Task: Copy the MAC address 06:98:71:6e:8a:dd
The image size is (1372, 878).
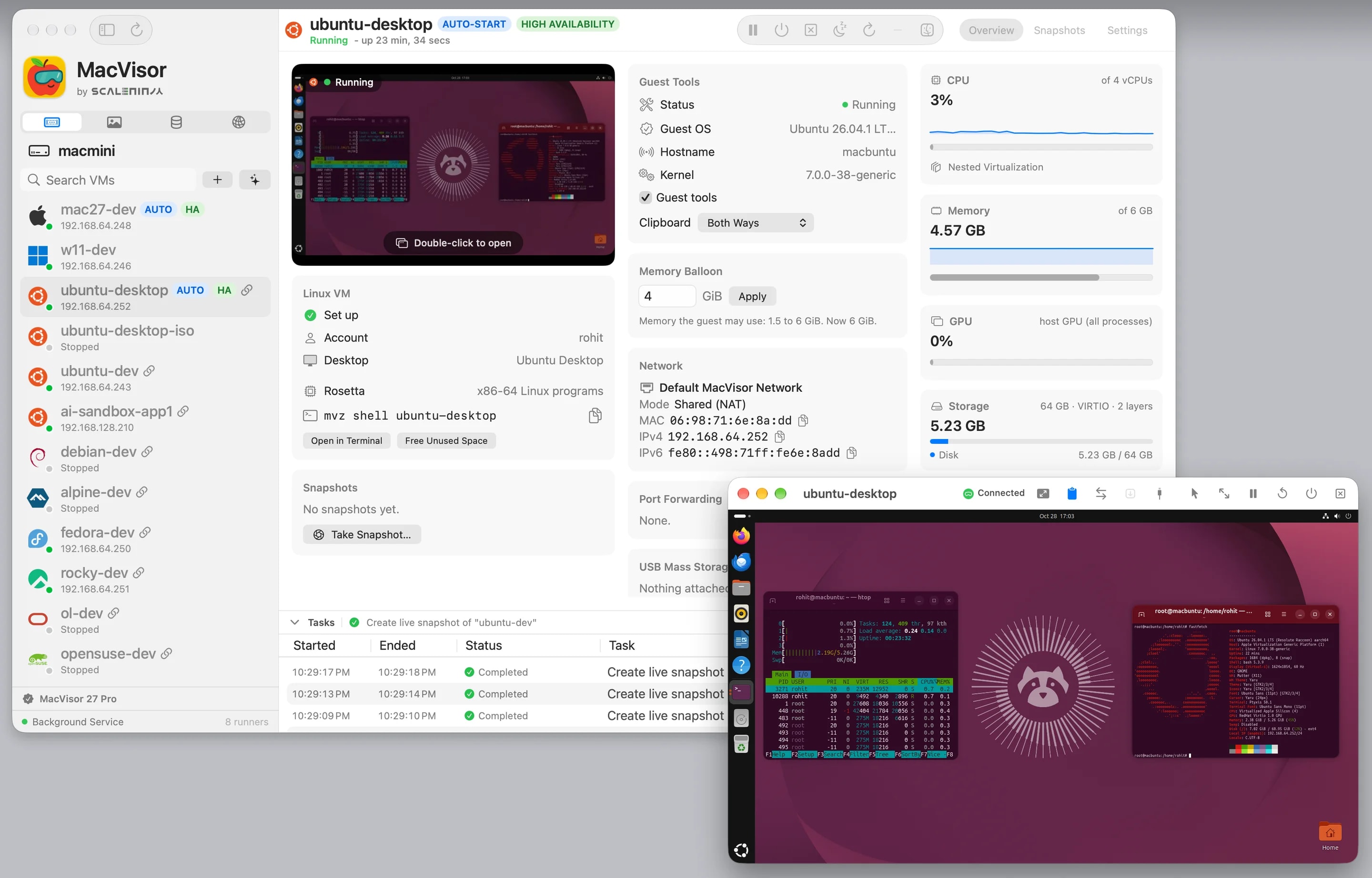Action: pyautogui.click(x=803, y=421)
